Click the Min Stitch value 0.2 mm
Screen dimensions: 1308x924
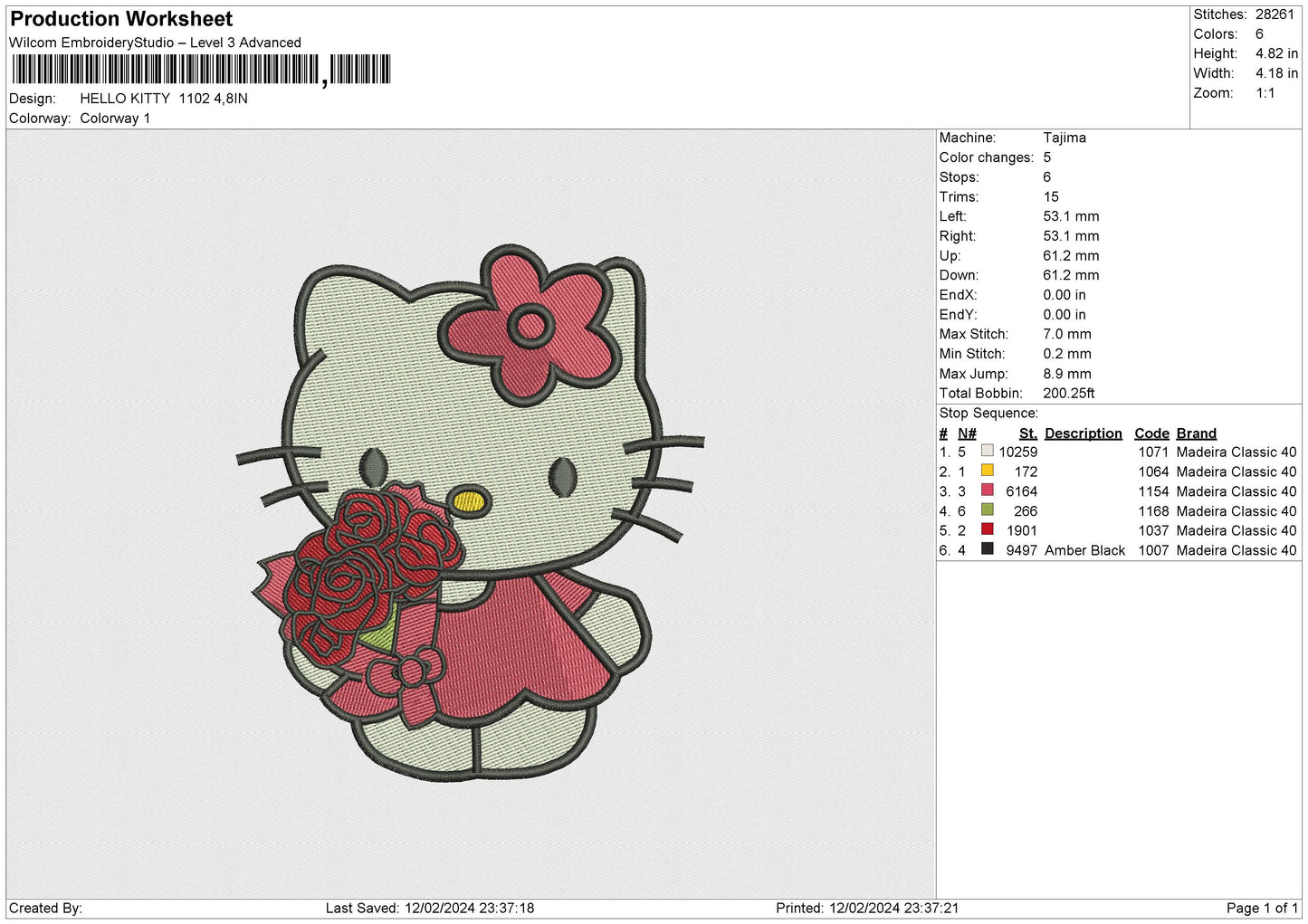pos(1067,354)
